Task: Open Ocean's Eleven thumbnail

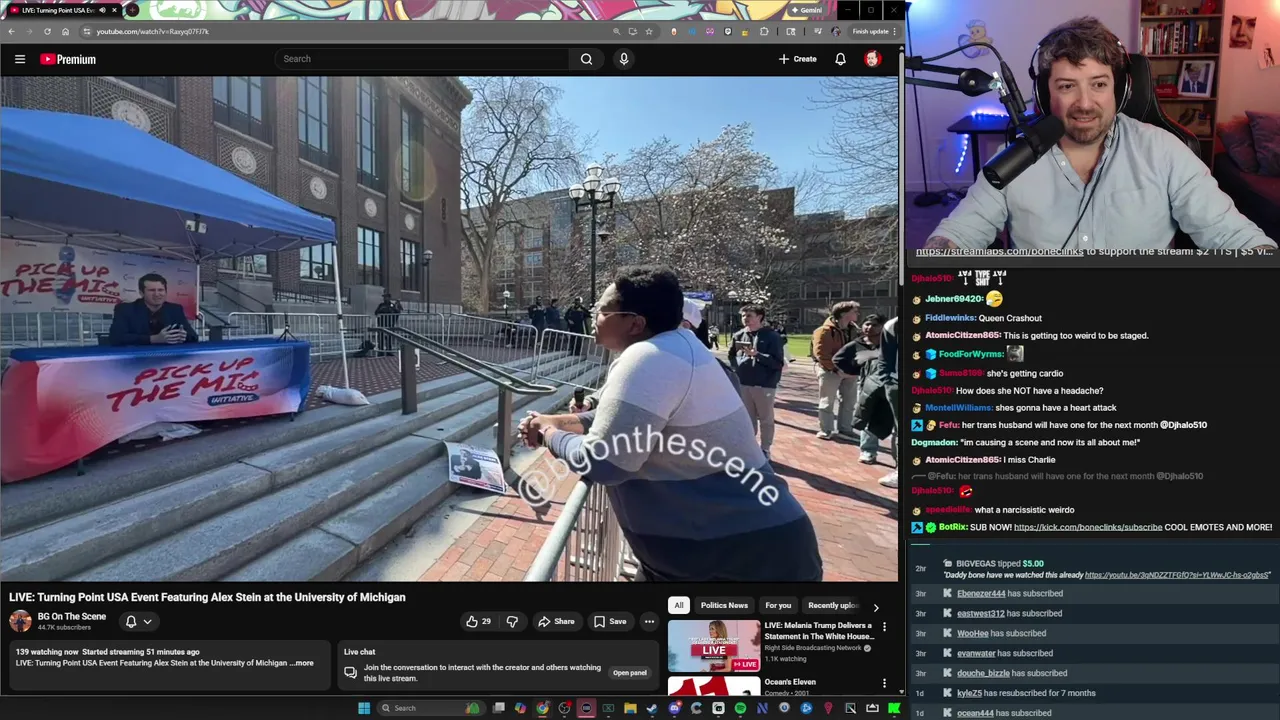Action: pos(714,687)
